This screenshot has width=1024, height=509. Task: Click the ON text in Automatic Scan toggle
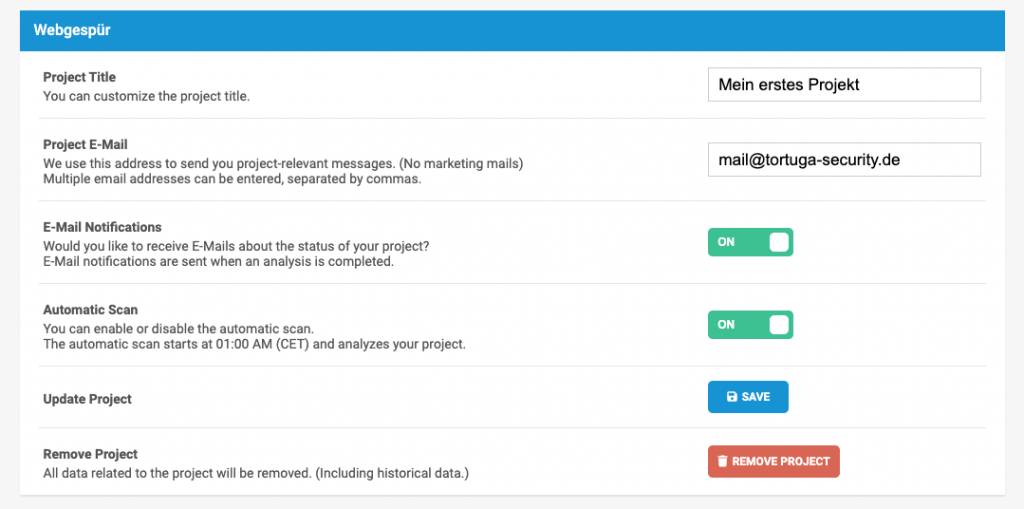pos(726,325)
